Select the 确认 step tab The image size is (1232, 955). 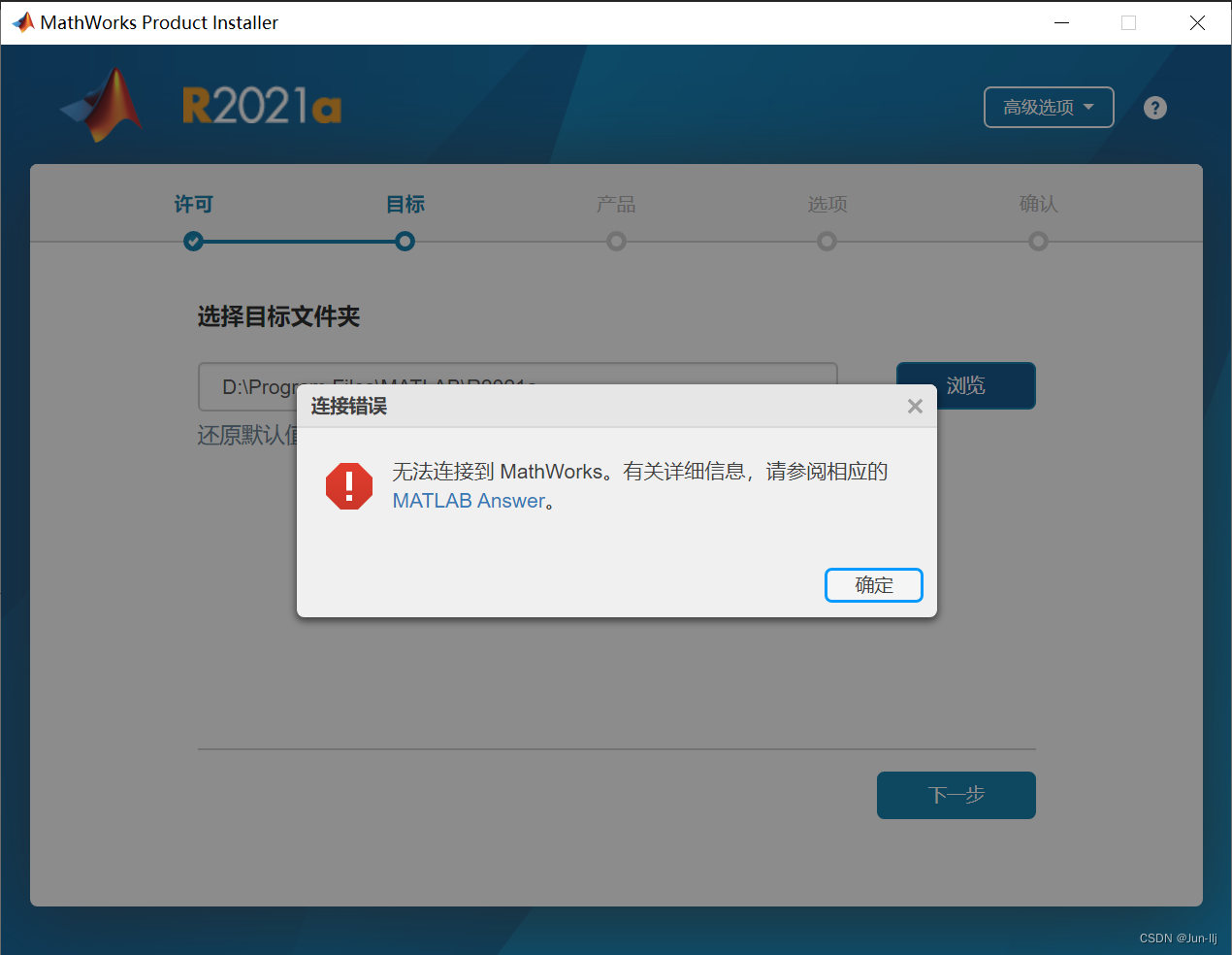tap(1039, 204)
